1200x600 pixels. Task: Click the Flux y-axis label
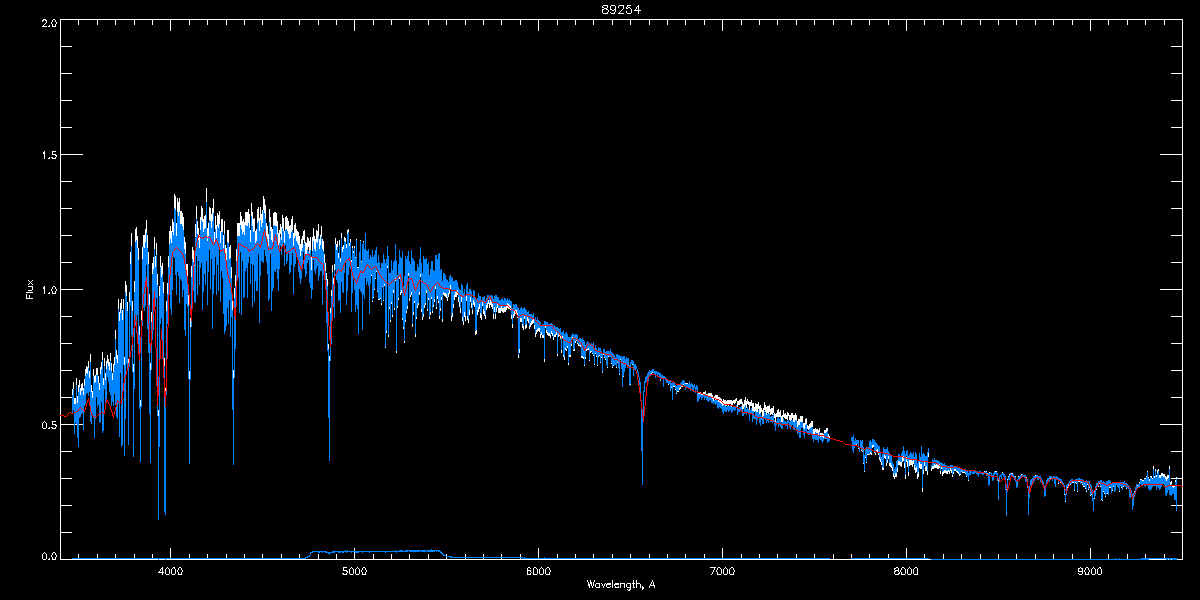coord(30,290)
